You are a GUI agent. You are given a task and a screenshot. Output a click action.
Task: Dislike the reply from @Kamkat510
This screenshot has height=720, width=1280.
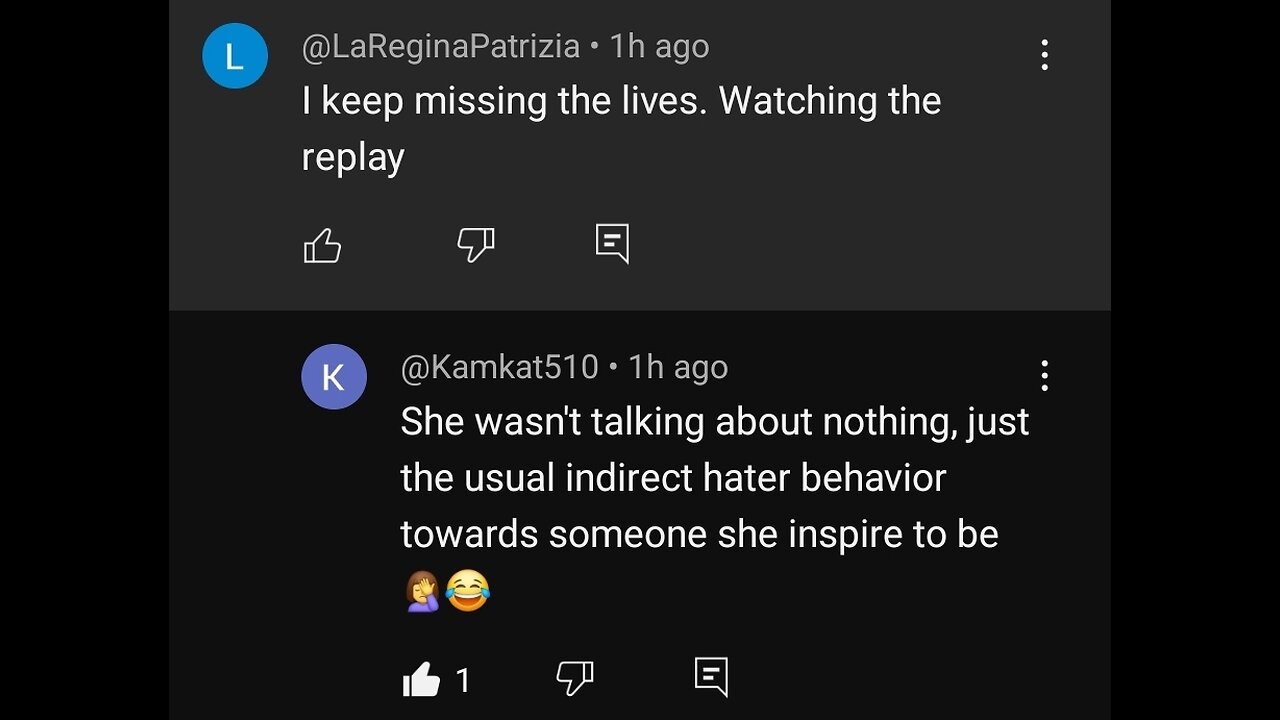(575, 678)
